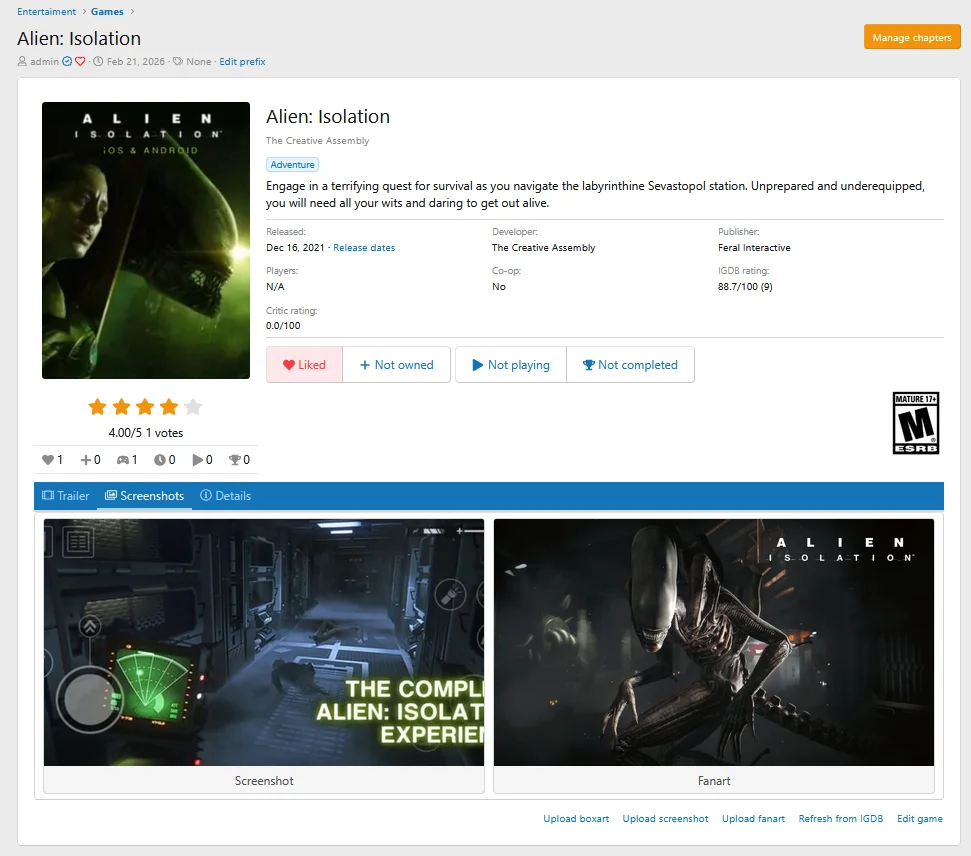Click the empty fifth rating star
The height and width of the screenshot is (856, 971).
point(193,407)
